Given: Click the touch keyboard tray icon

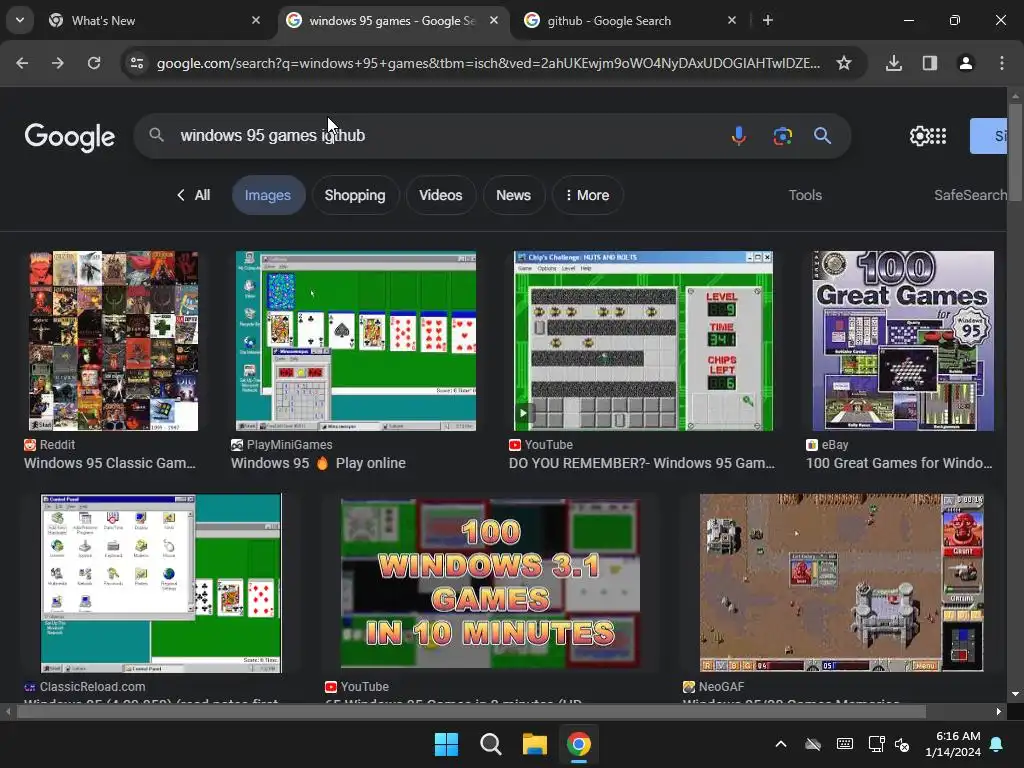Looking at the screenshot, I should [844, 744].
